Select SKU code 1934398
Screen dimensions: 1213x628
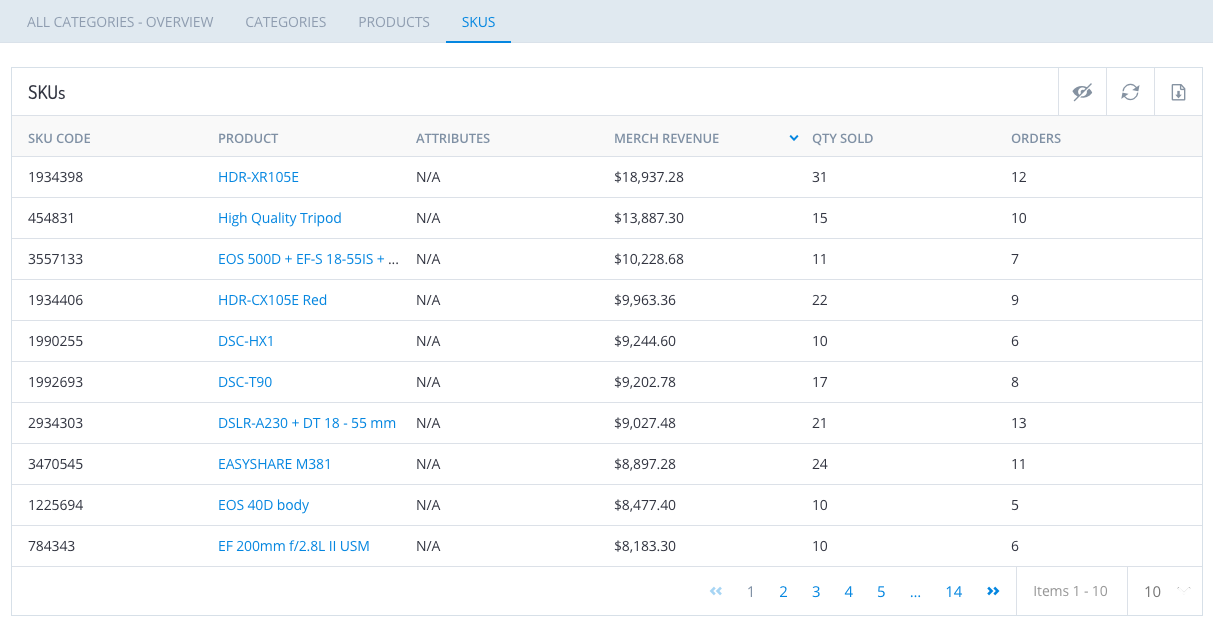(x=55, y=177)
